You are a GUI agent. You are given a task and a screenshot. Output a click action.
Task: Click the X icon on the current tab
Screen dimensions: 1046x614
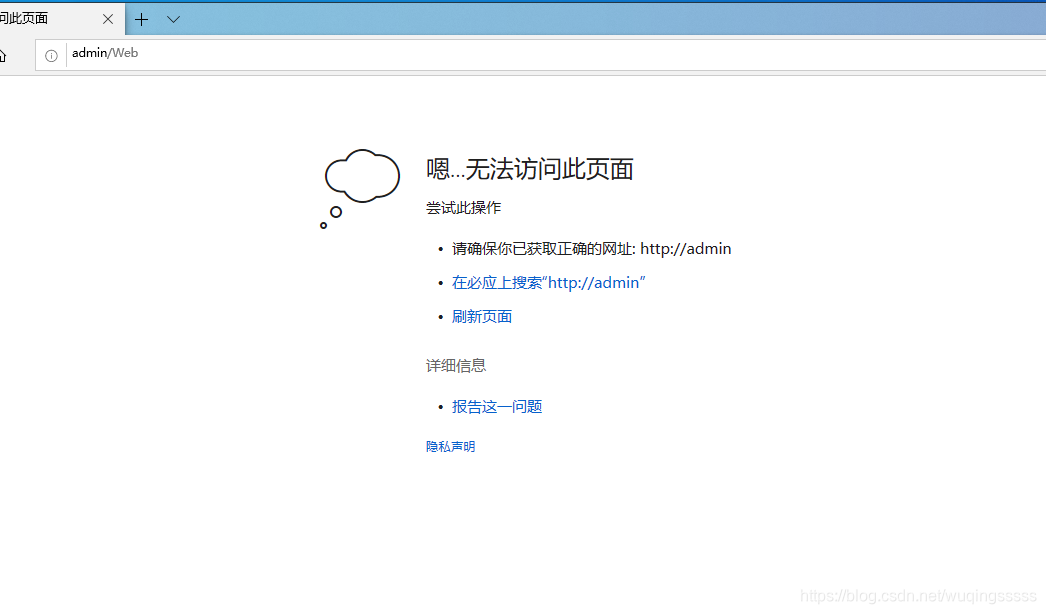(x=108, y=18)
